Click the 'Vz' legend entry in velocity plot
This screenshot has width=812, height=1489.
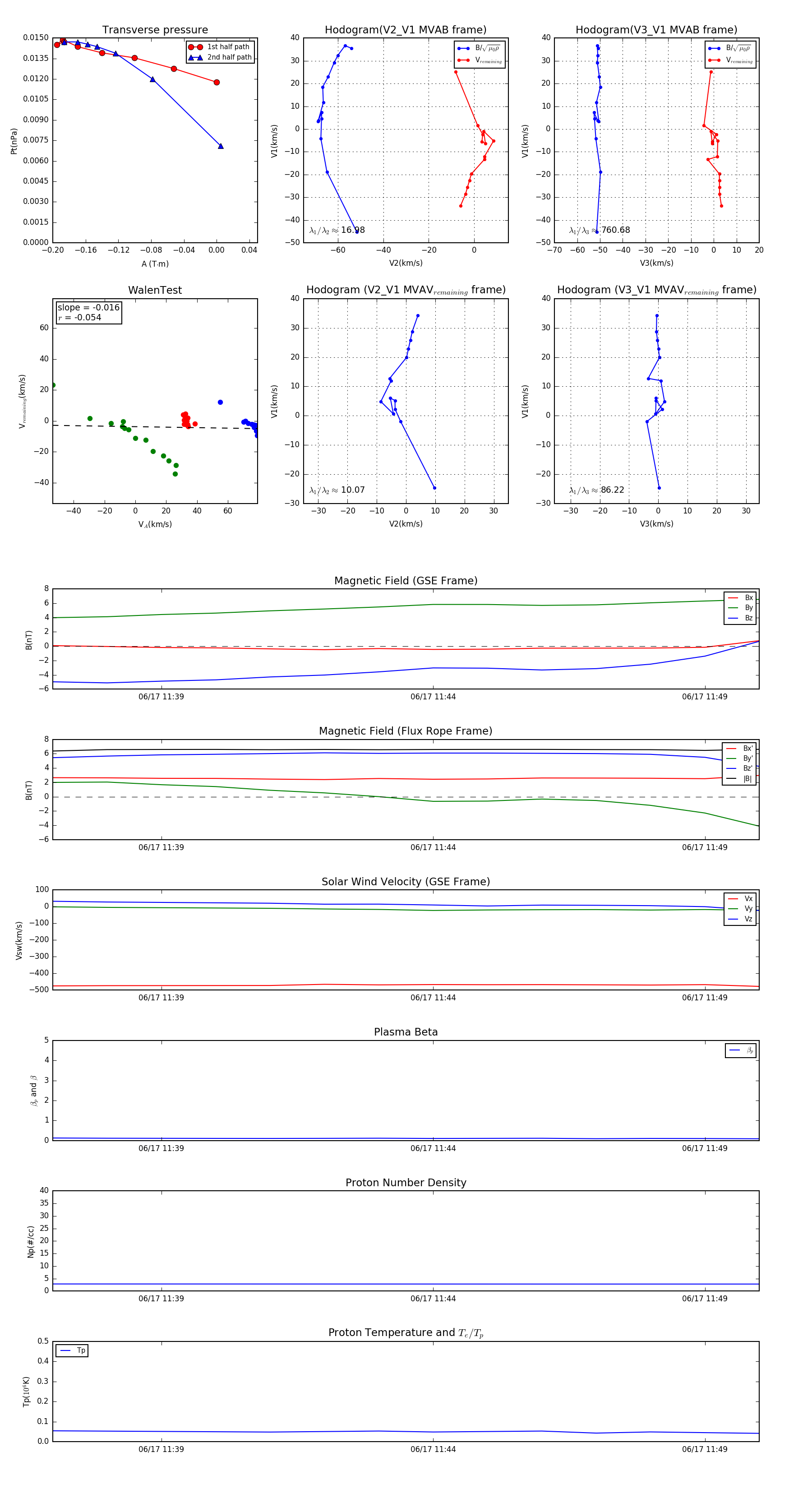pos(740,919)
